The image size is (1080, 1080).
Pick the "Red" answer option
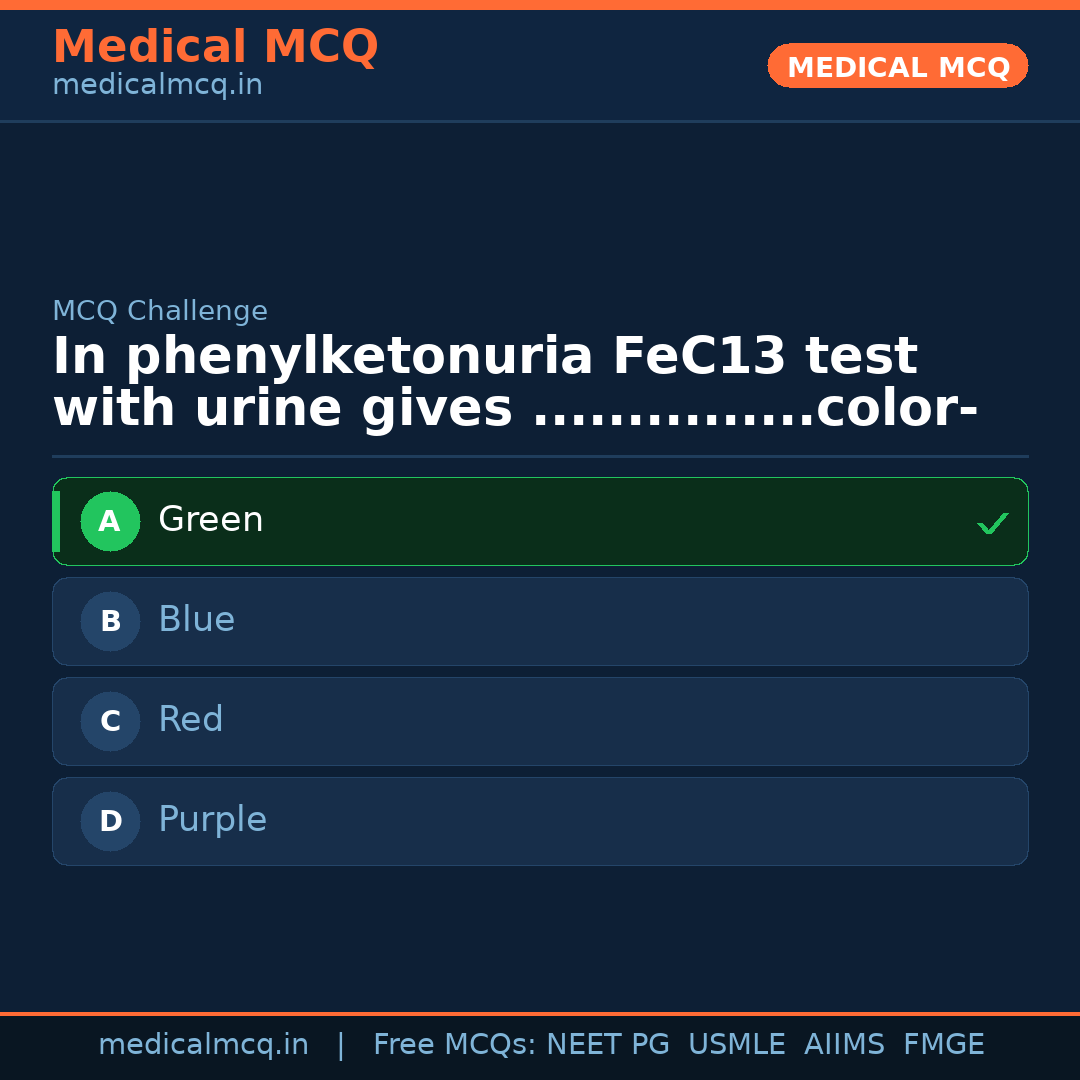tap(191, 720)
